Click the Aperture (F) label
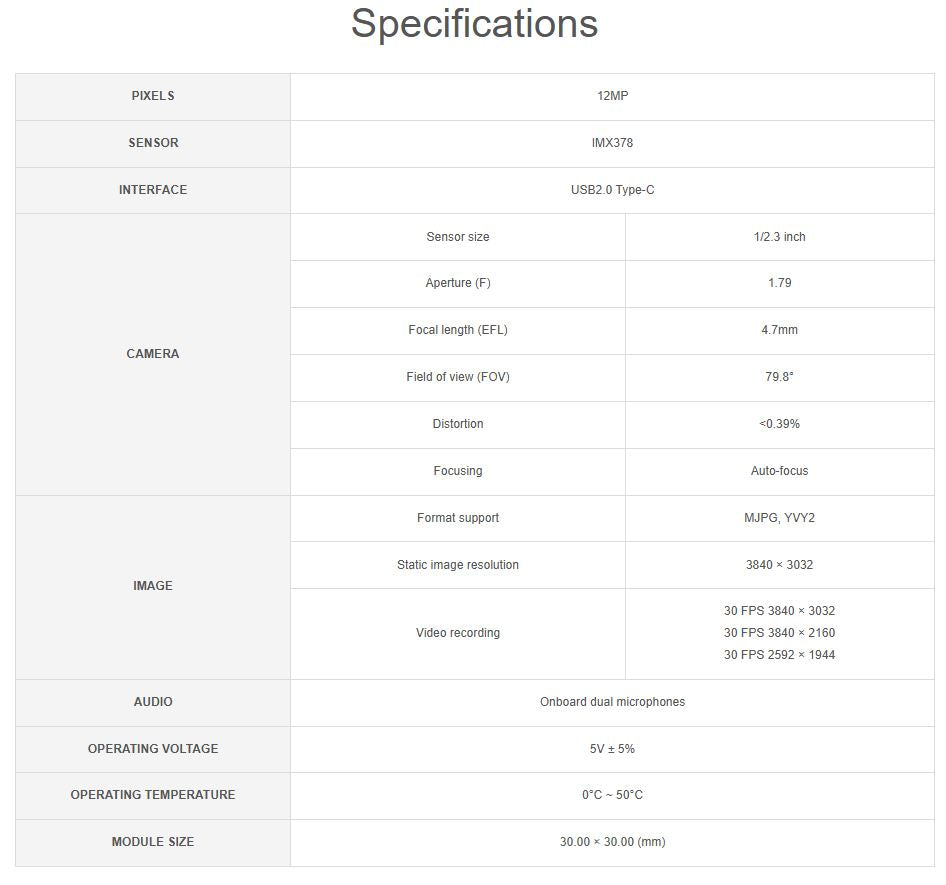Image resolution: width=946 pixels, height=885 pixels. click(458, 283)
